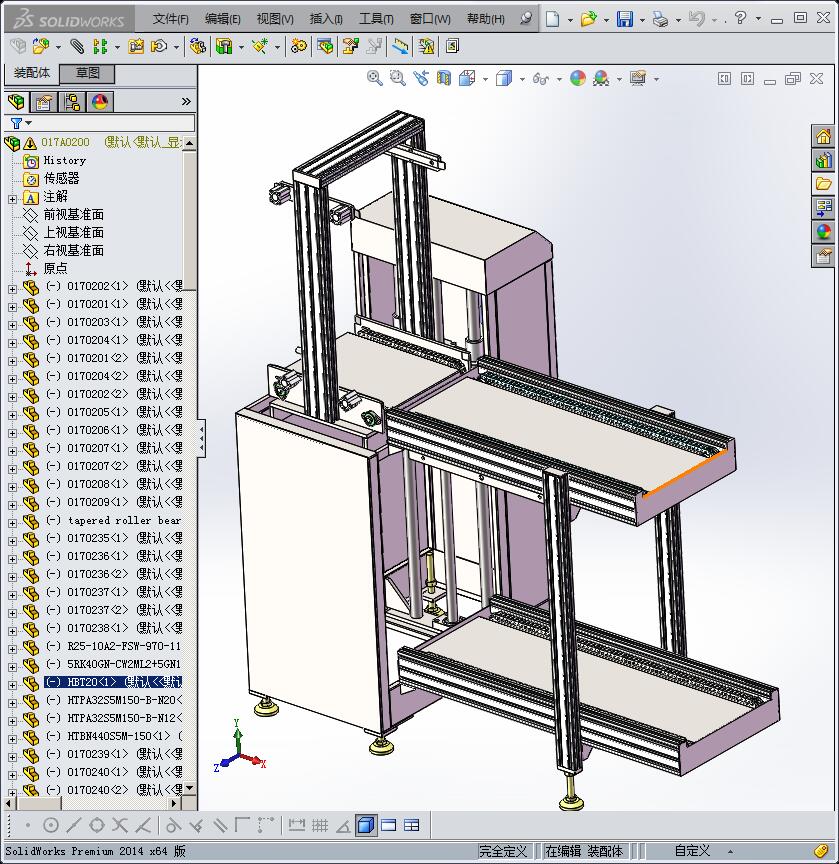839x864 pixels.
Task: Expand the 注解 annotations folder
Action: point(12,197)
